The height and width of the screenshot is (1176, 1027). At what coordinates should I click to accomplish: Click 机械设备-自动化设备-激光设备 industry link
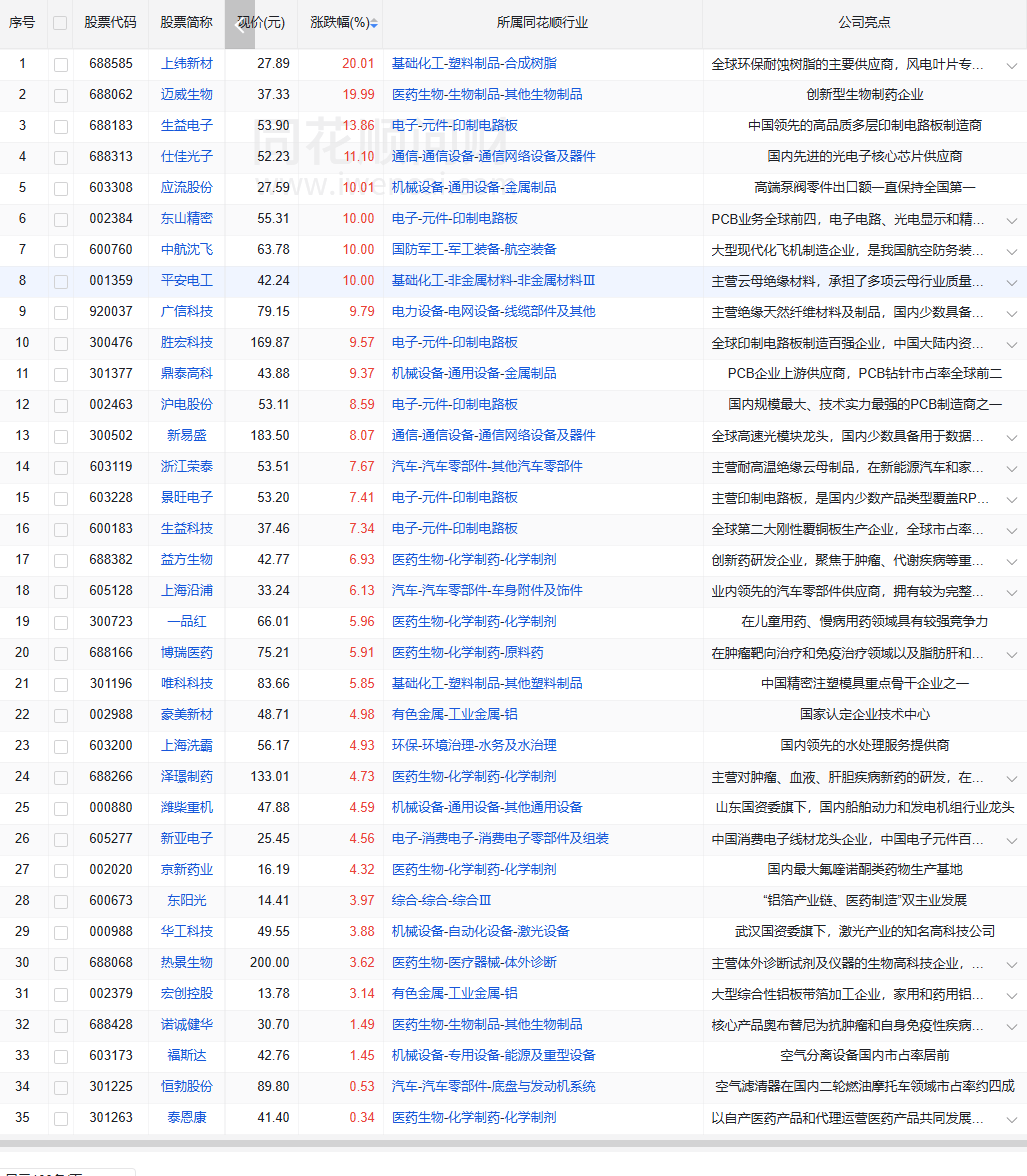(x=481, y=932)
